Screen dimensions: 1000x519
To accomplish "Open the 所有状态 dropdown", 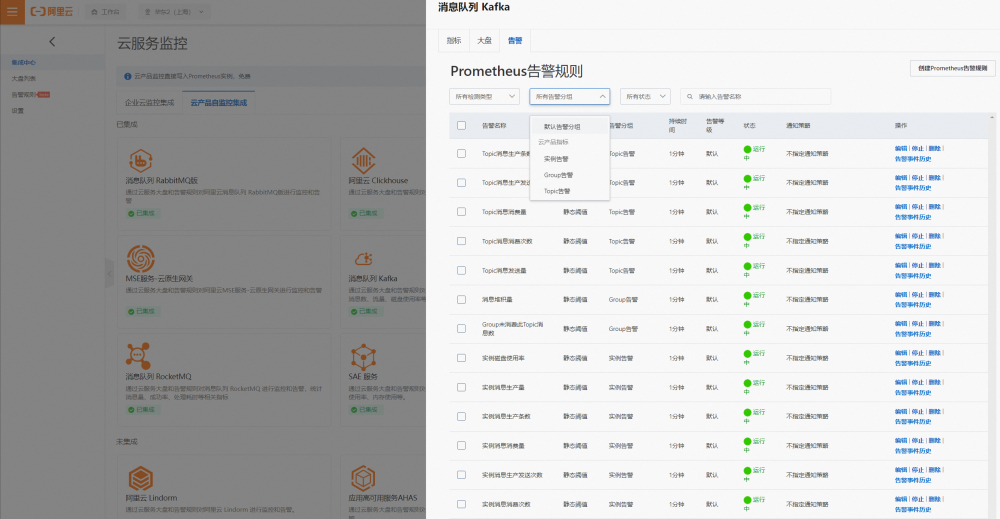I will pos(645,96).
